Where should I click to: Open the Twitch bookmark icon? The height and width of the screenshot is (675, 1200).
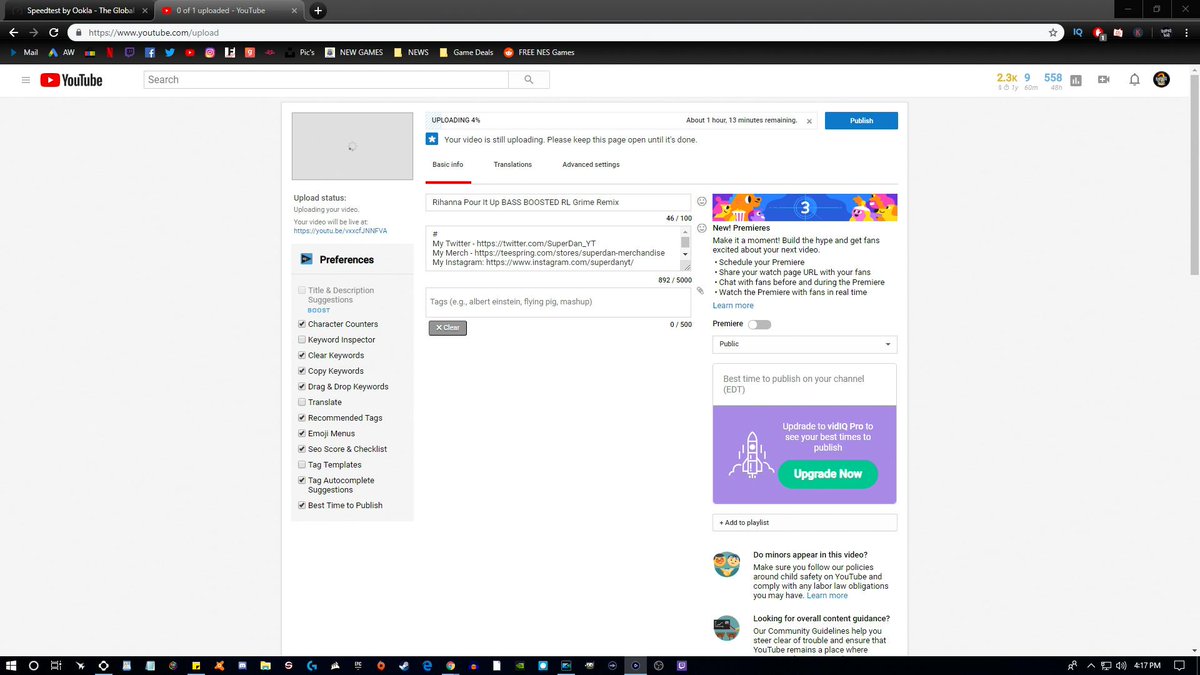130,52
